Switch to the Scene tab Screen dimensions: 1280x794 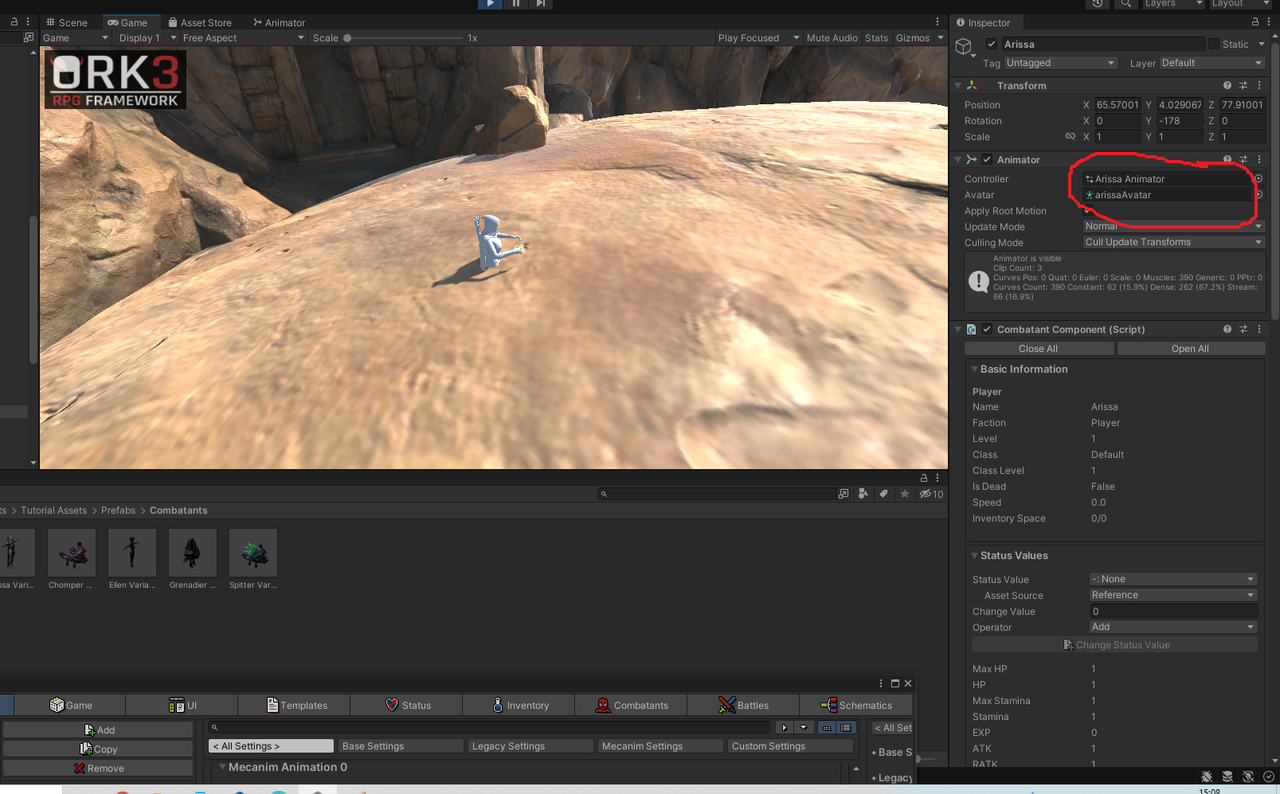pos(66,22)
